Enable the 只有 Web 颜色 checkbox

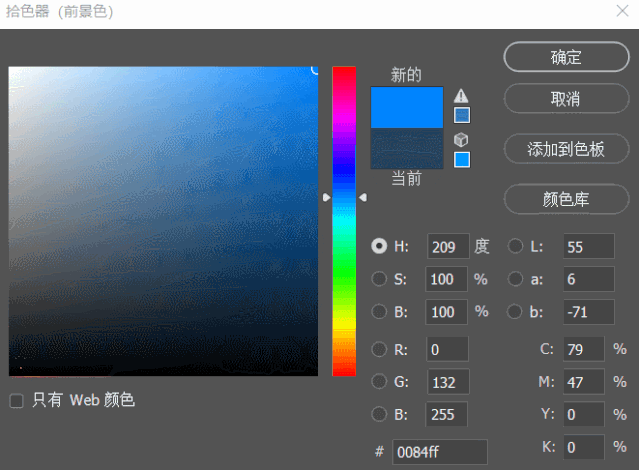(16, 401)
